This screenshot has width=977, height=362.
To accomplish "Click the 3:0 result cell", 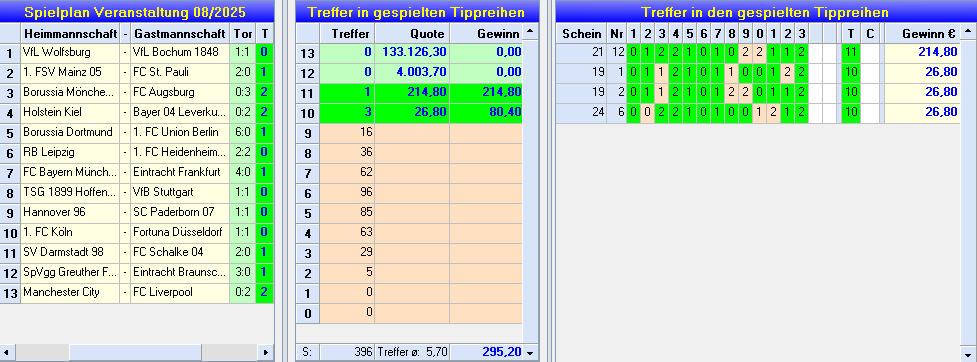I will tap(243, 272).
